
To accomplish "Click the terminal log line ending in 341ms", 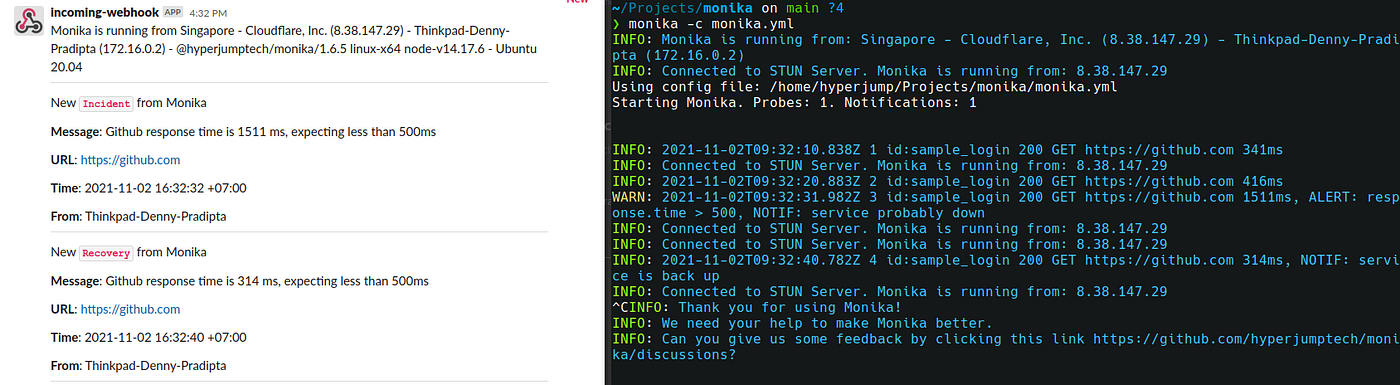I will click(947, 150).
